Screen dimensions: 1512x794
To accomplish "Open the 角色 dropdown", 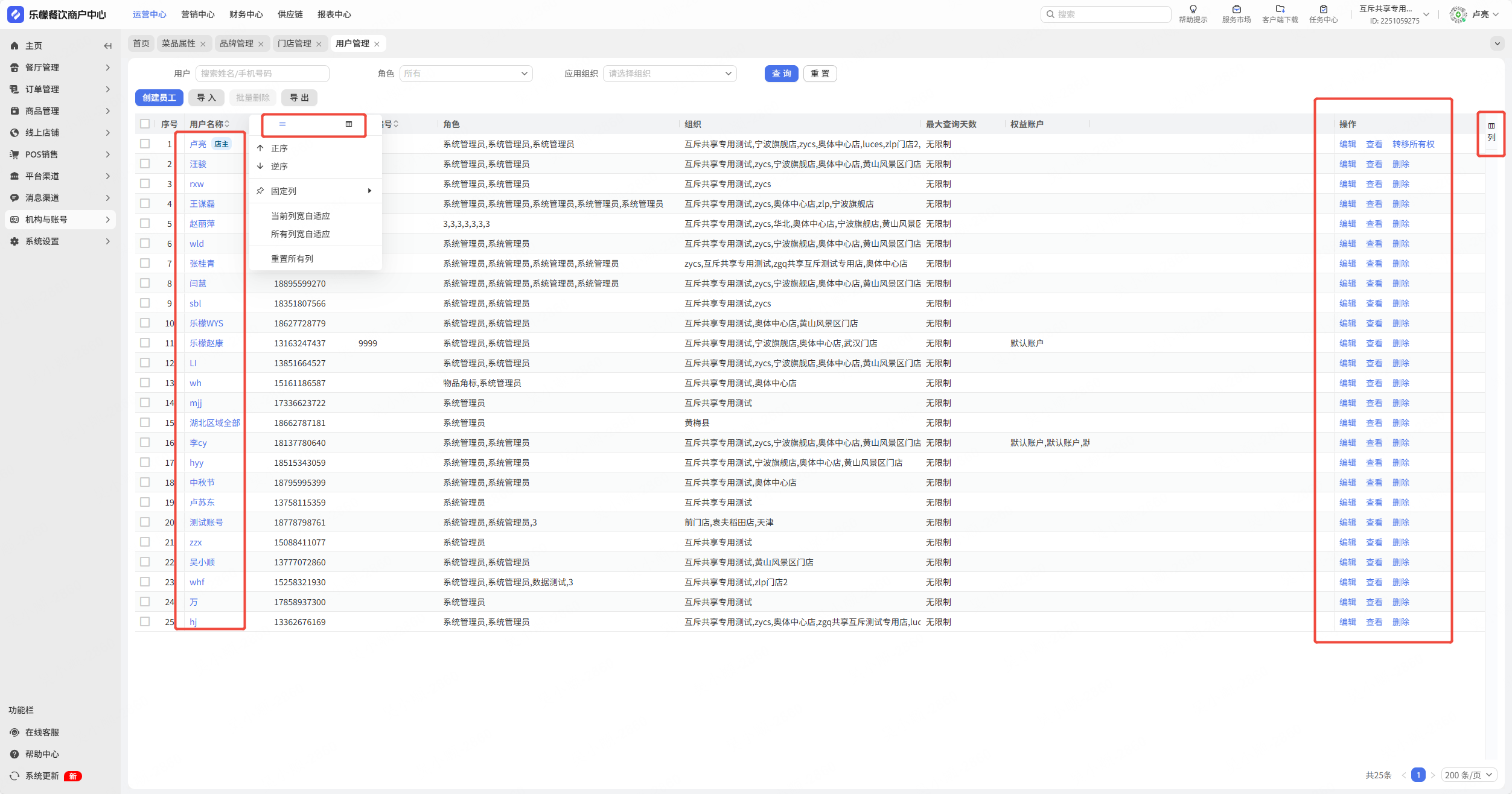I will pyautogui.click(x=465, y=74).
